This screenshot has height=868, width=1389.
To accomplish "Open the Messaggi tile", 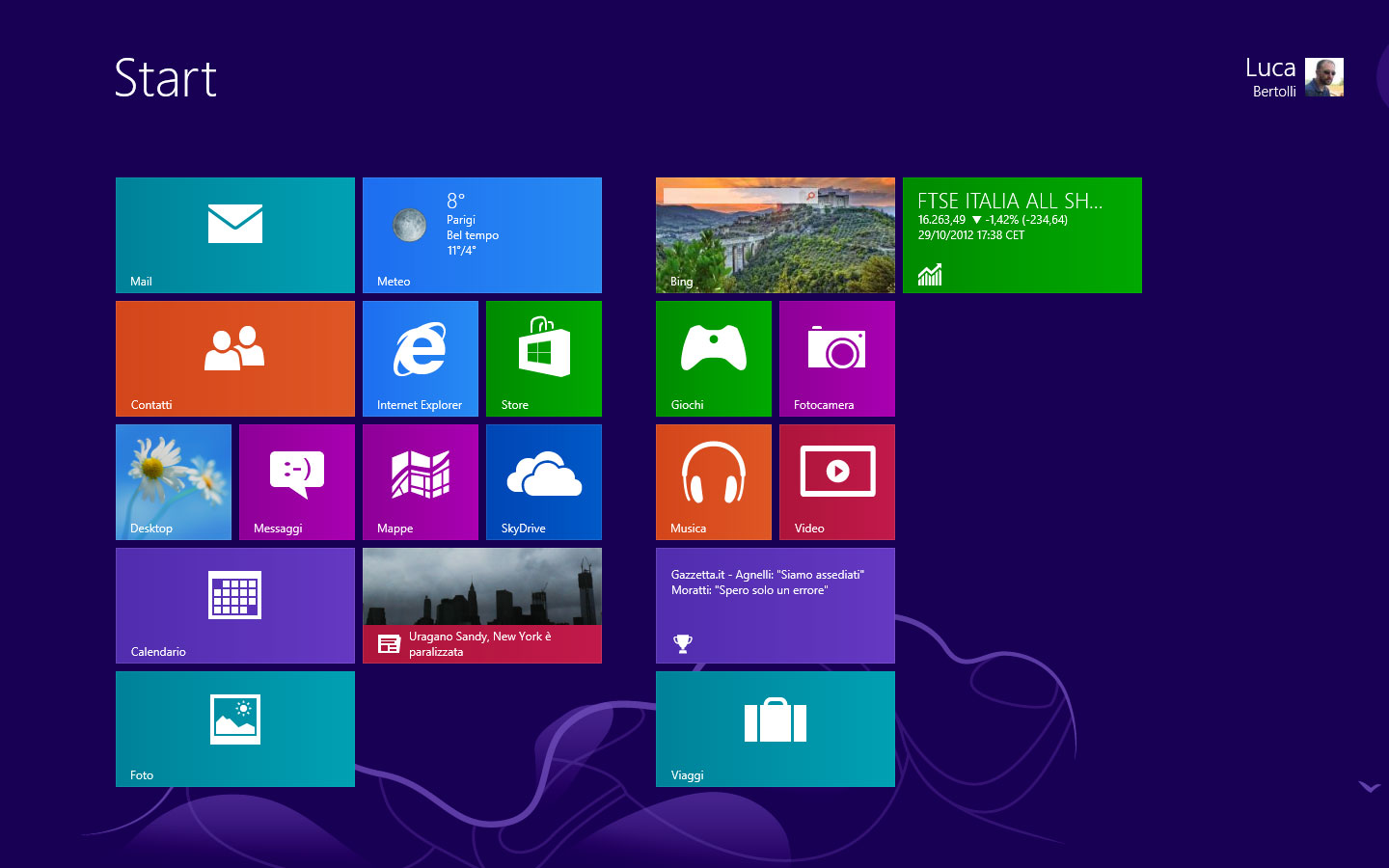I will tap(297, 482).
